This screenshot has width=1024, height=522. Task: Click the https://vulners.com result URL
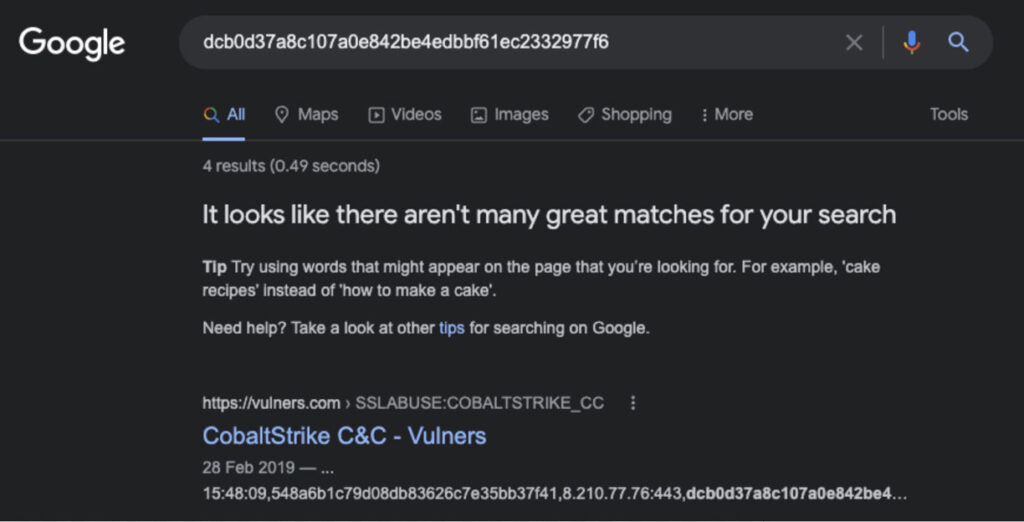coord(271,403)
